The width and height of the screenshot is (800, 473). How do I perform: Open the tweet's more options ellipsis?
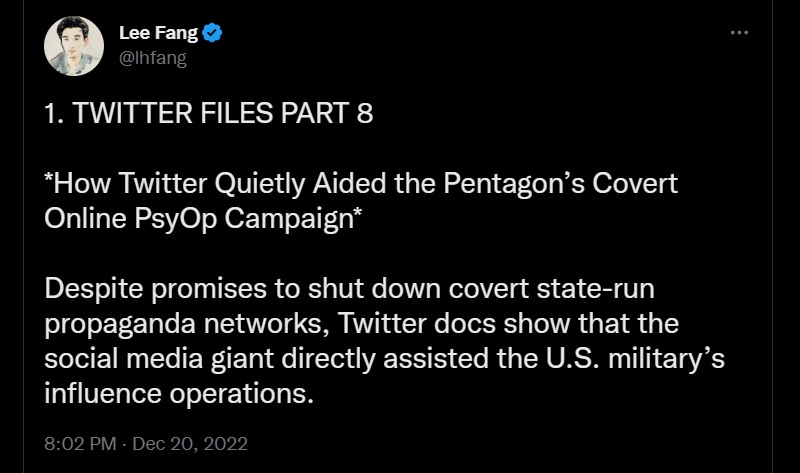point(739,33)
